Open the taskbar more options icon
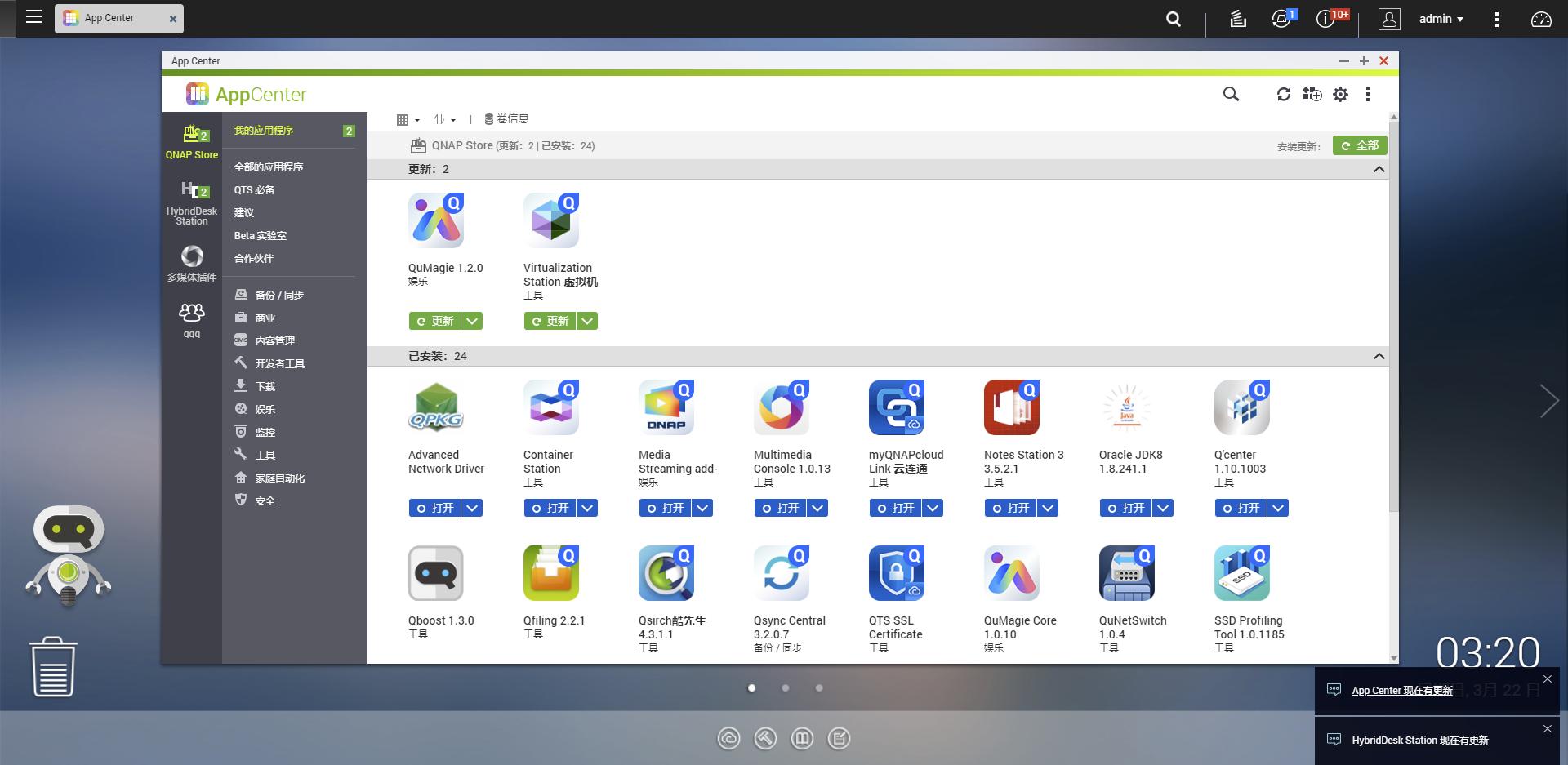Viewport: 1568px width, 765px height. (1497, 19)
